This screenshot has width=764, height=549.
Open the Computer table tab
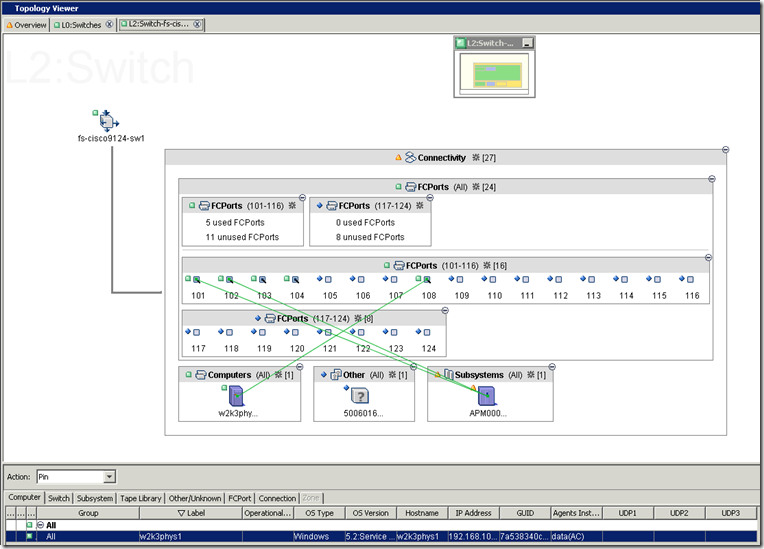24,497
